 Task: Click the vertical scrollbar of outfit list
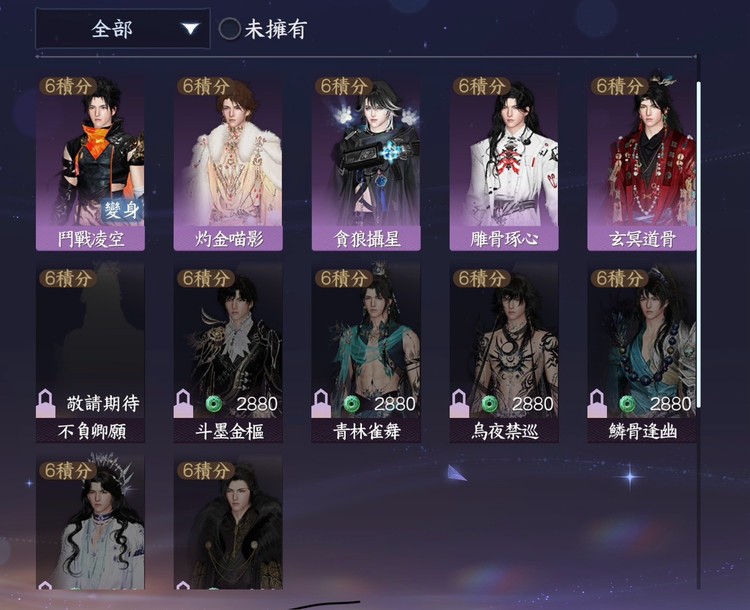click(698, 244)
